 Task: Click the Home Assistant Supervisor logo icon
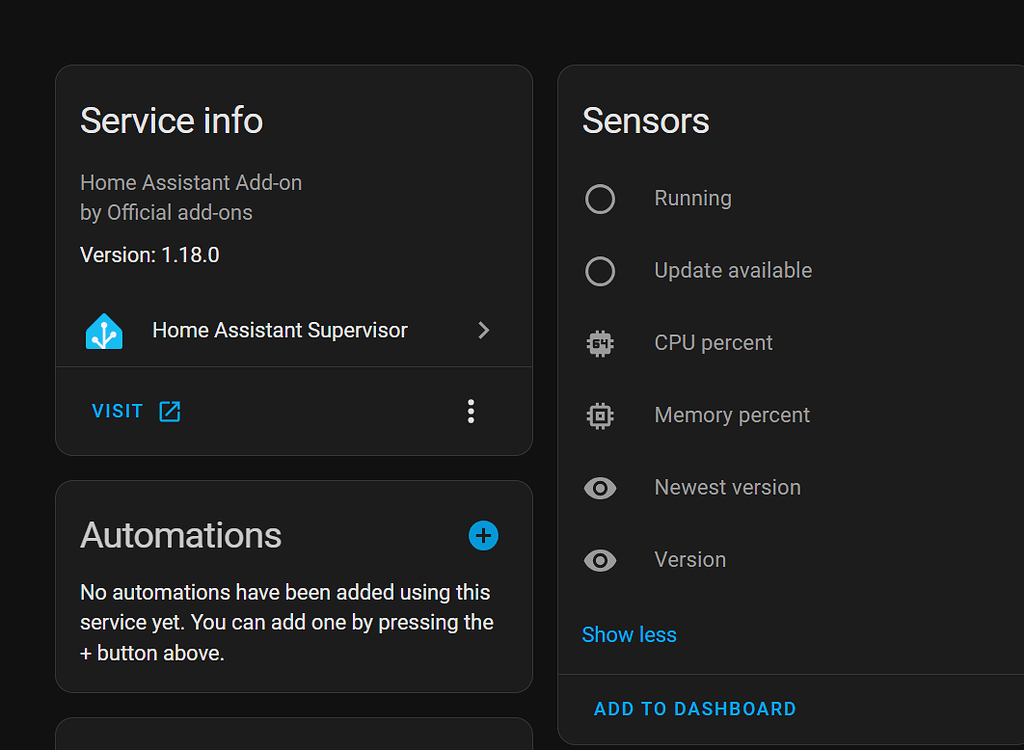click(x=105, y=330)
